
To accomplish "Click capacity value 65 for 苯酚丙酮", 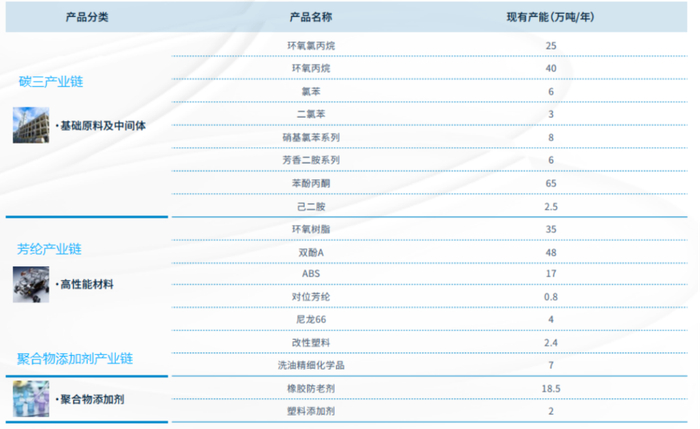I will click(551, 183).
